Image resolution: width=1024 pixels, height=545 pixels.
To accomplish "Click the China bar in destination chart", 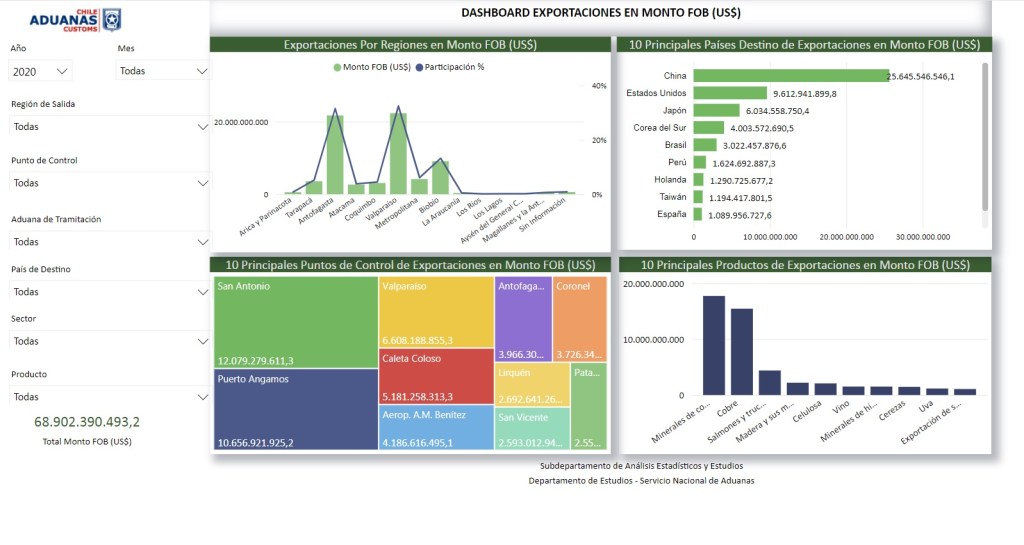I will point(790,76).
